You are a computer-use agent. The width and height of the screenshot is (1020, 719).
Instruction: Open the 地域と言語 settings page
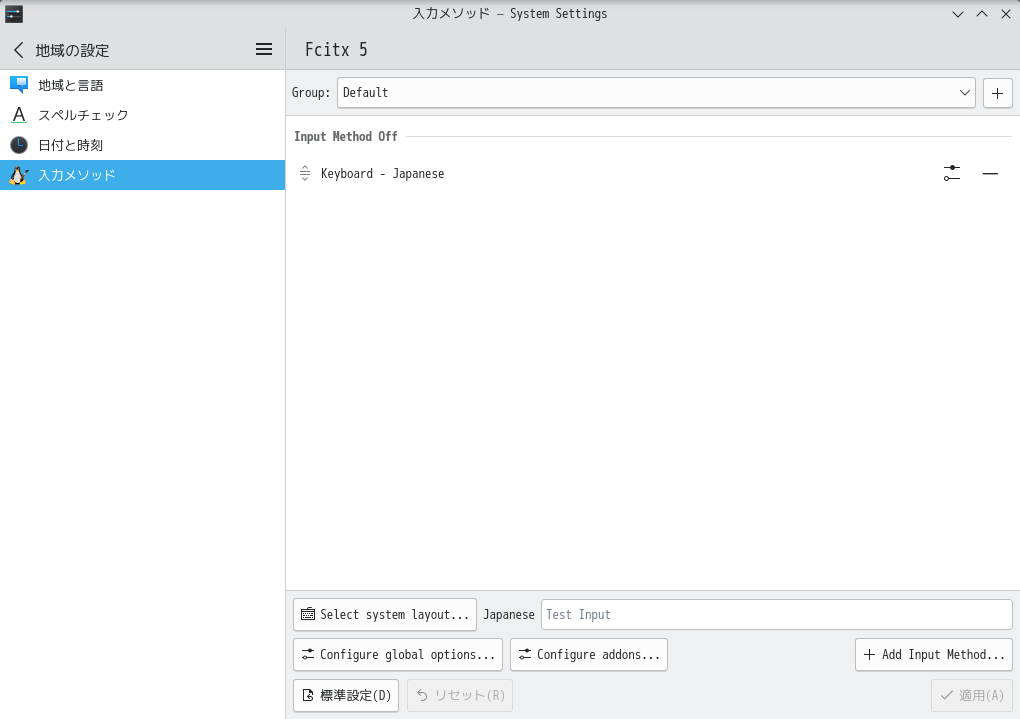pyautogui.click(x=142, y=85)
